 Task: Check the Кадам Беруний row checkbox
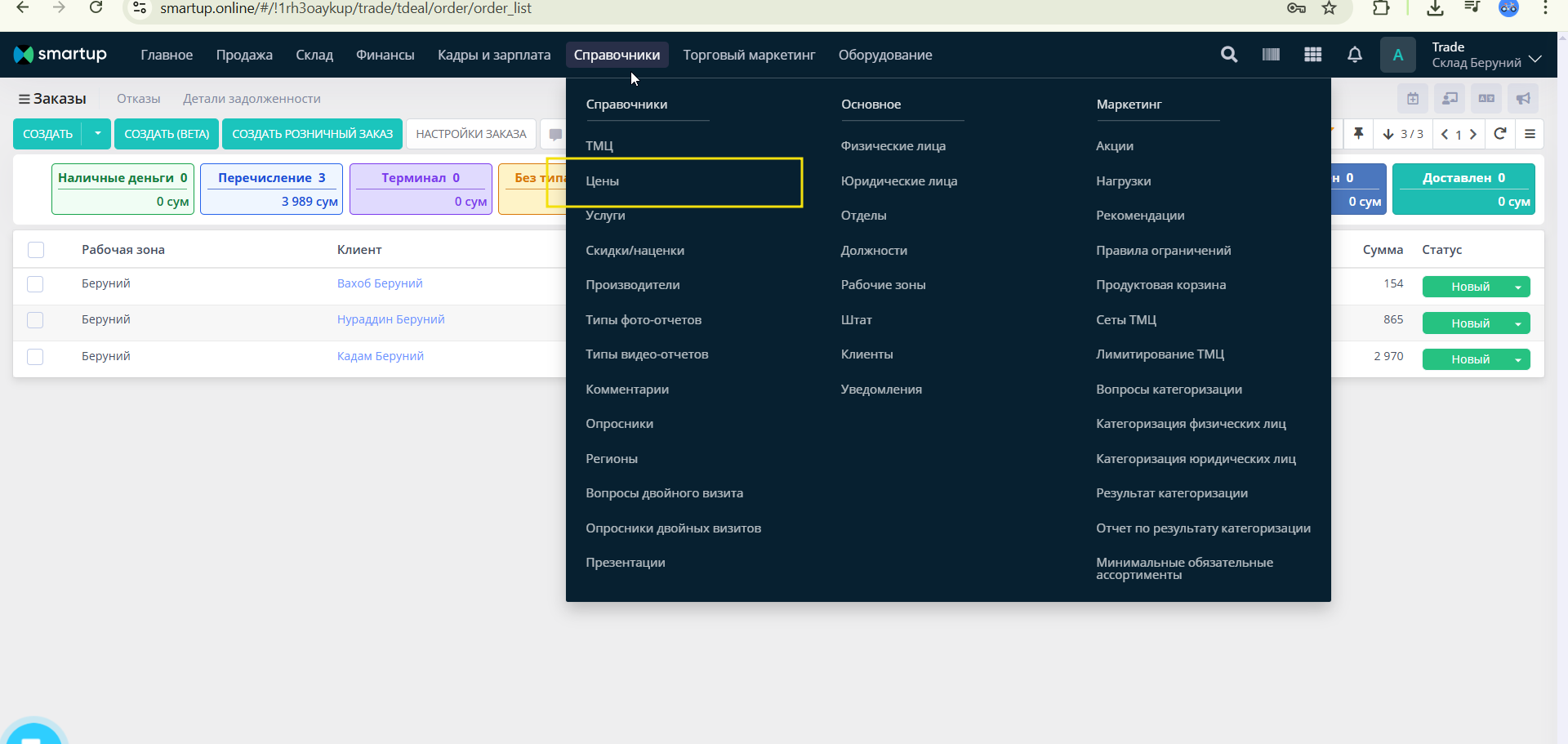coord(35,357)
